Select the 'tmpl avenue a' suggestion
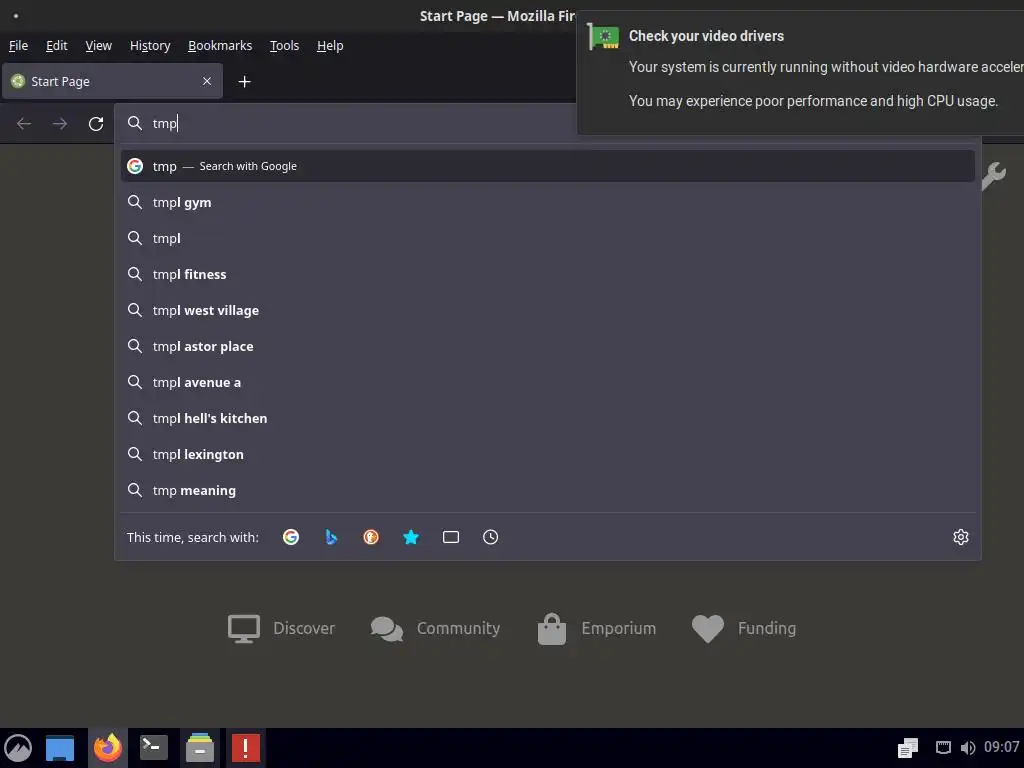The image size is (1024, 768). click(548, 382)
